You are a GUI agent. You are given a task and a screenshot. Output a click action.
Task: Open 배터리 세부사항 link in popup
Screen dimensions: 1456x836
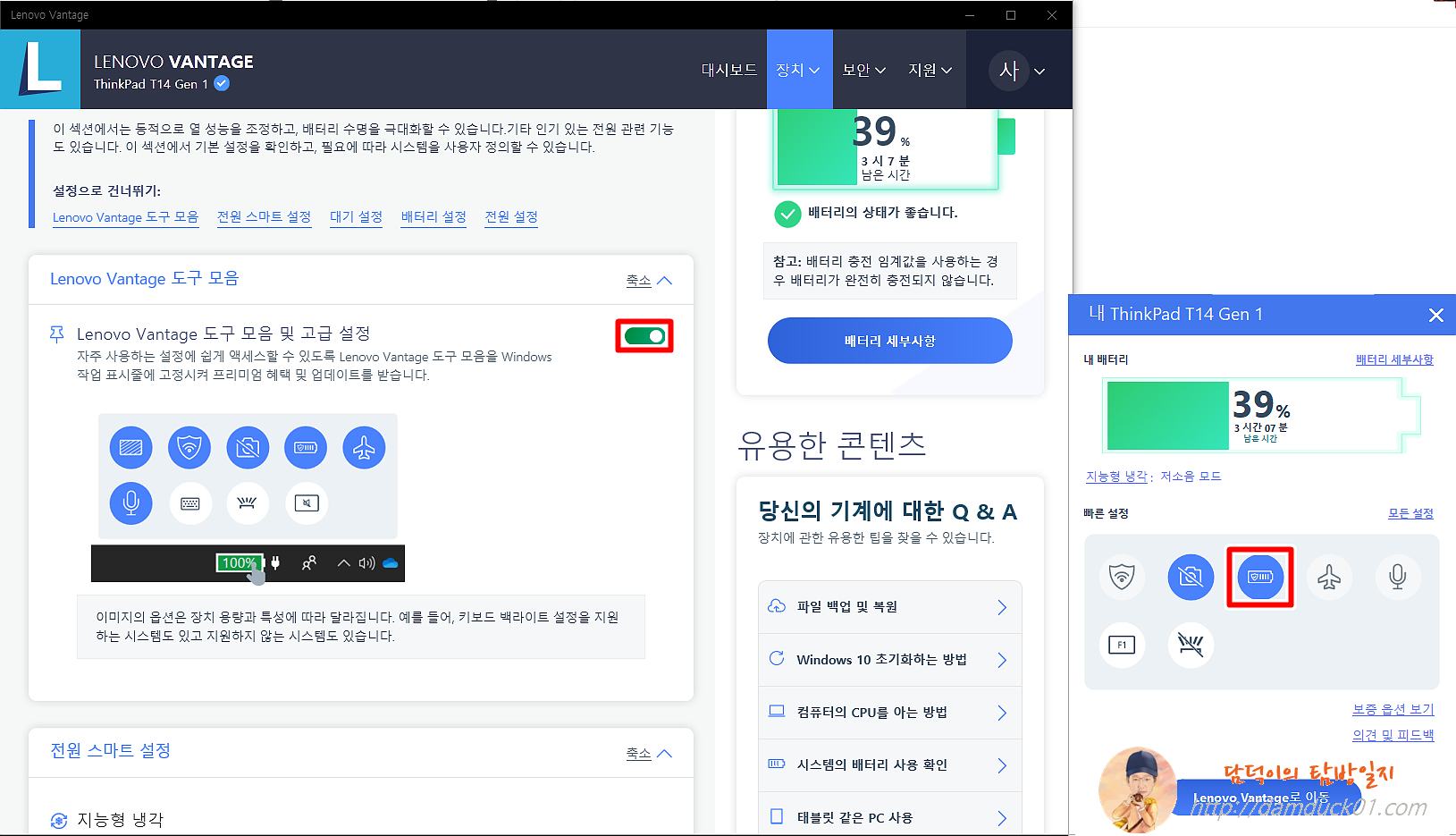pos(1394,359)
